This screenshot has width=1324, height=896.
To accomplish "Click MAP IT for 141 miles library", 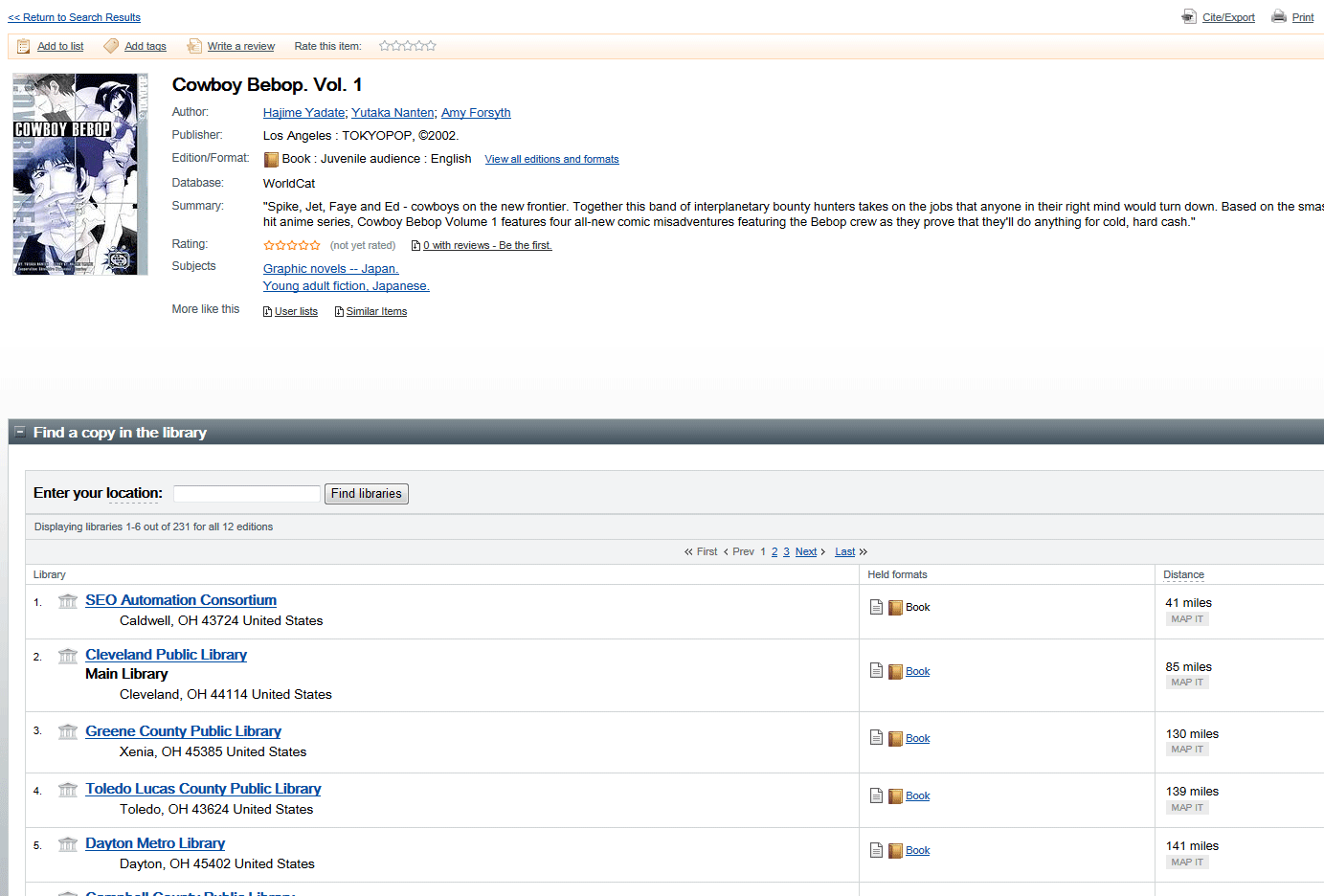I will click(1187, 862).
